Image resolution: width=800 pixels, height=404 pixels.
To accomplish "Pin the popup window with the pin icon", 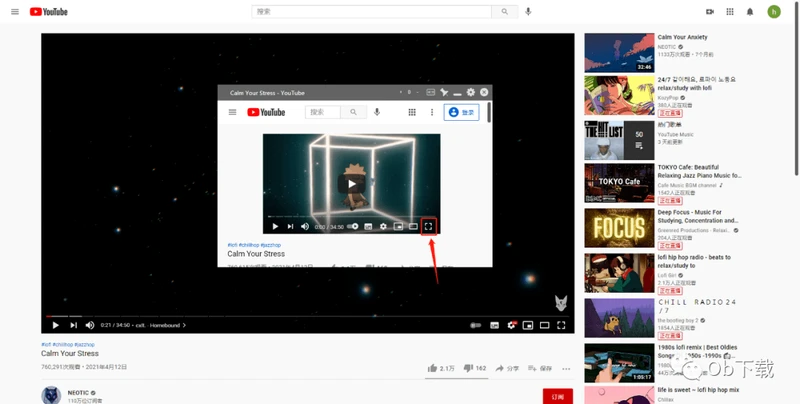I will click(444, 92).
